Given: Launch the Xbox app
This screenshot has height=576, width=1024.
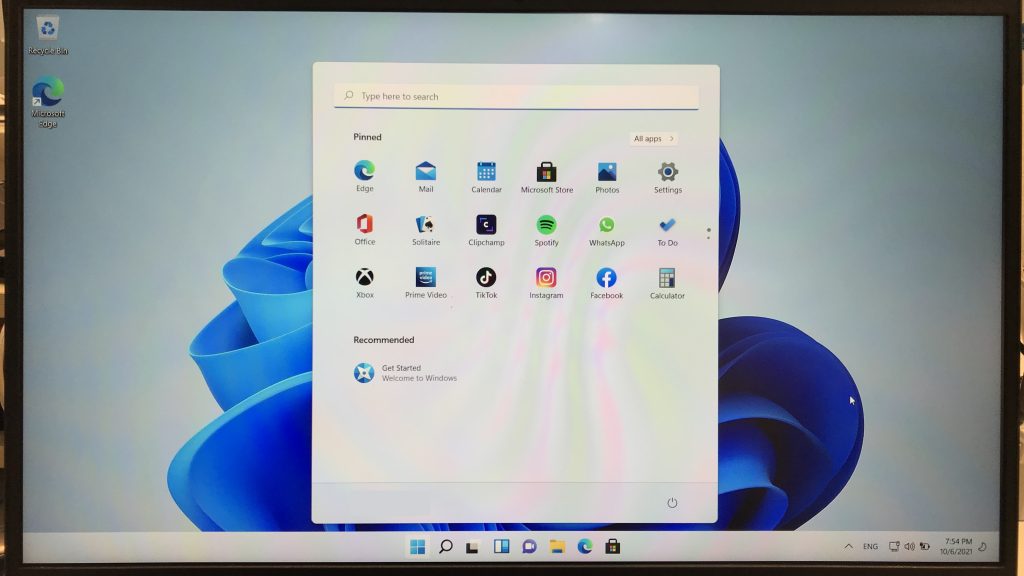Looking at the screenshot, I should tap(364, 283).
